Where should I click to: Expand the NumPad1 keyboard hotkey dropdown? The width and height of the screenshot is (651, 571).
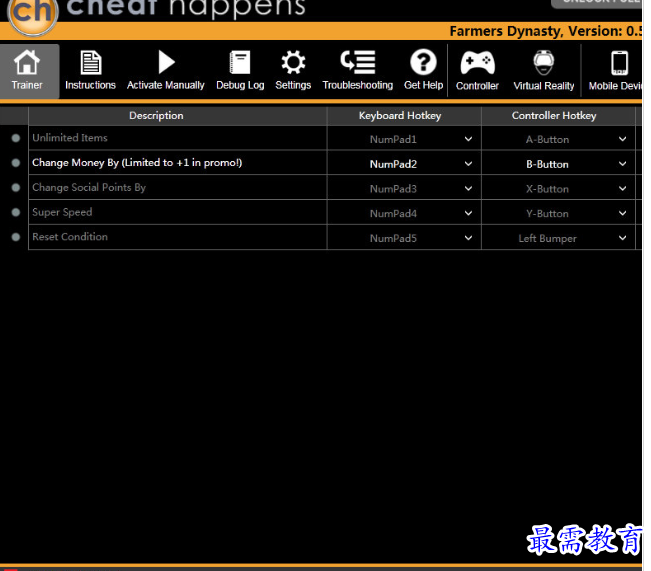[x=468, y=139]
